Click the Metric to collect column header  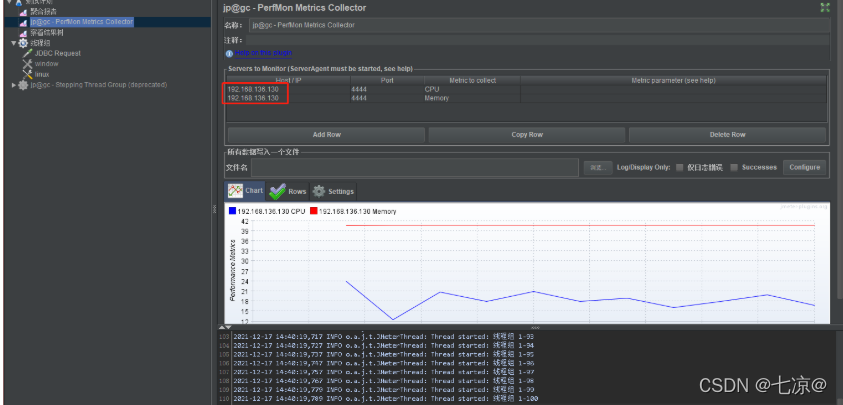(x=472, y=80)
